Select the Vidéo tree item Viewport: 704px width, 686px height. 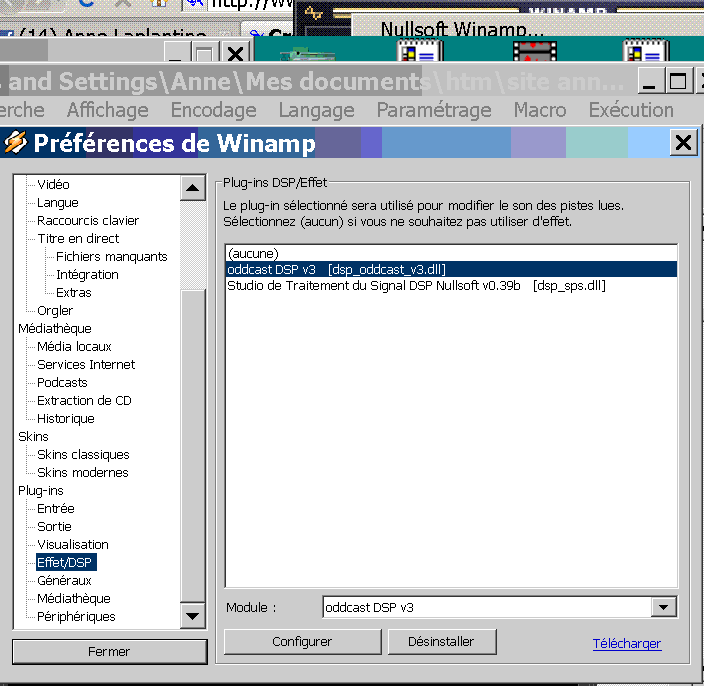pos(53,185)
